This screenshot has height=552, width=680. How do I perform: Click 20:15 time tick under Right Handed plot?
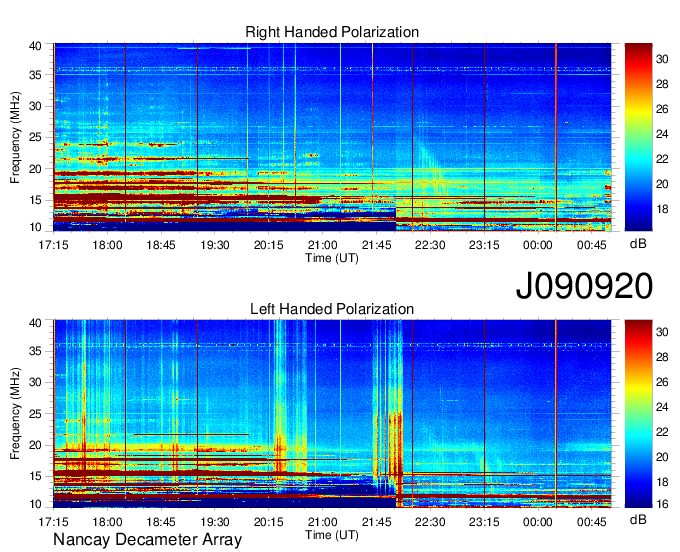coord(268,245)
